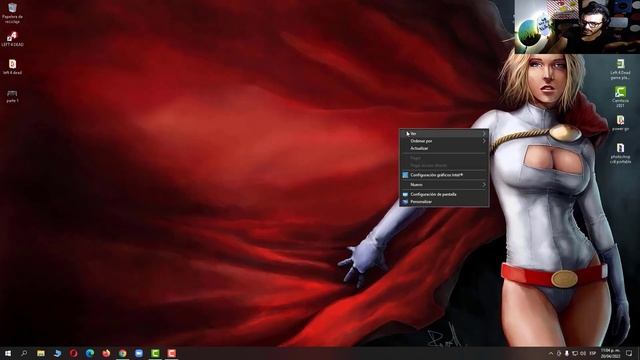The image size is (640, 360).
Task: Select the Papelera de reciclaje desktop icon
Action: [12, 12]
